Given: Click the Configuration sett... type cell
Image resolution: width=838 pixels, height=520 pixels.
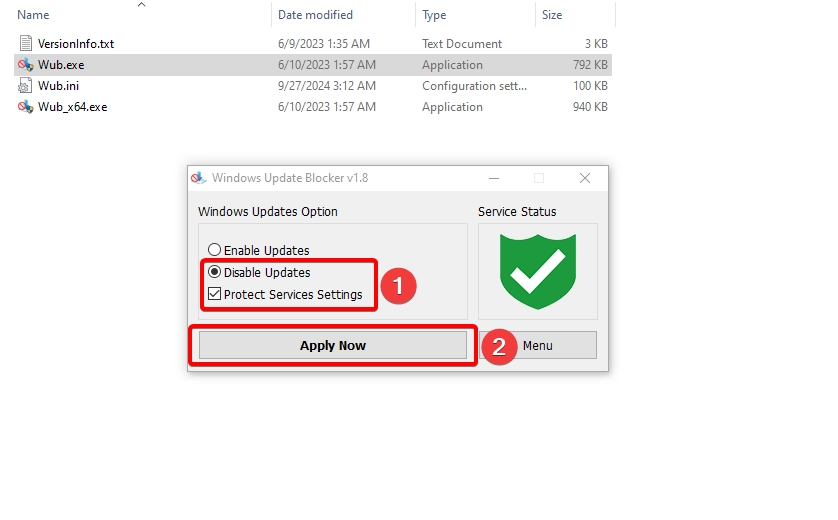Looking at the screenshot, I should pyautogui.click(x=474, y=86).
